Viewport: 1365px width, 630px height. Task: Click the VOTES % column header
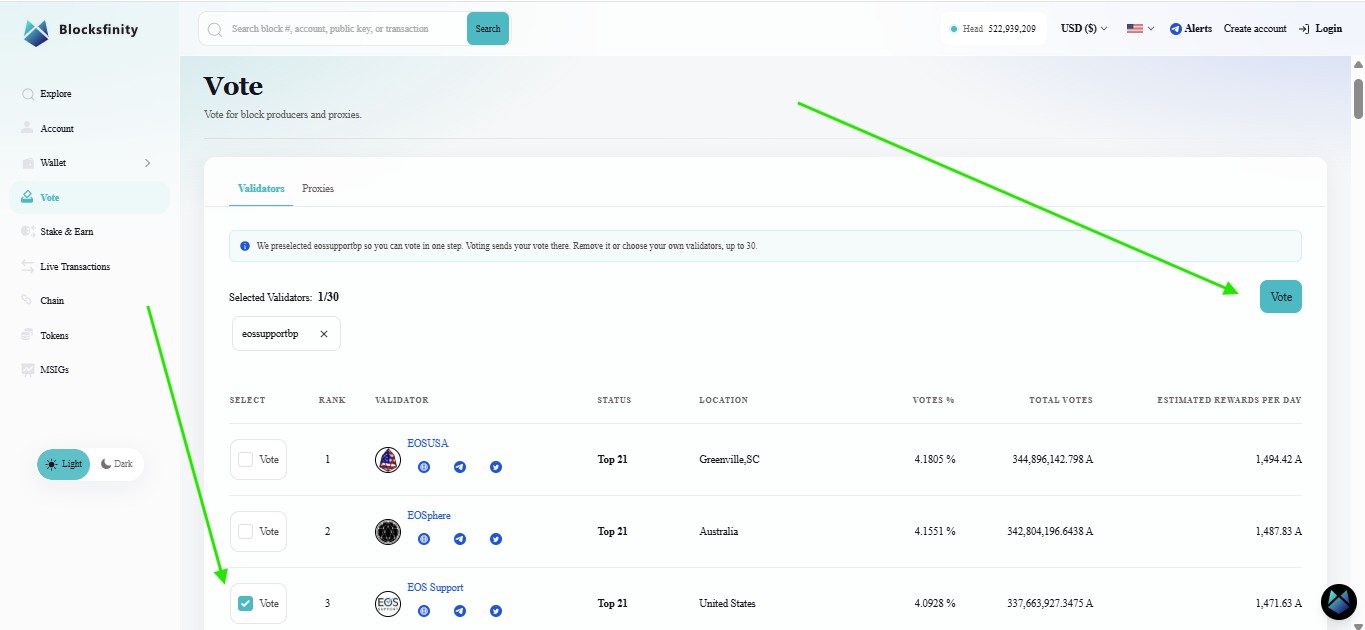coord(934,400)
